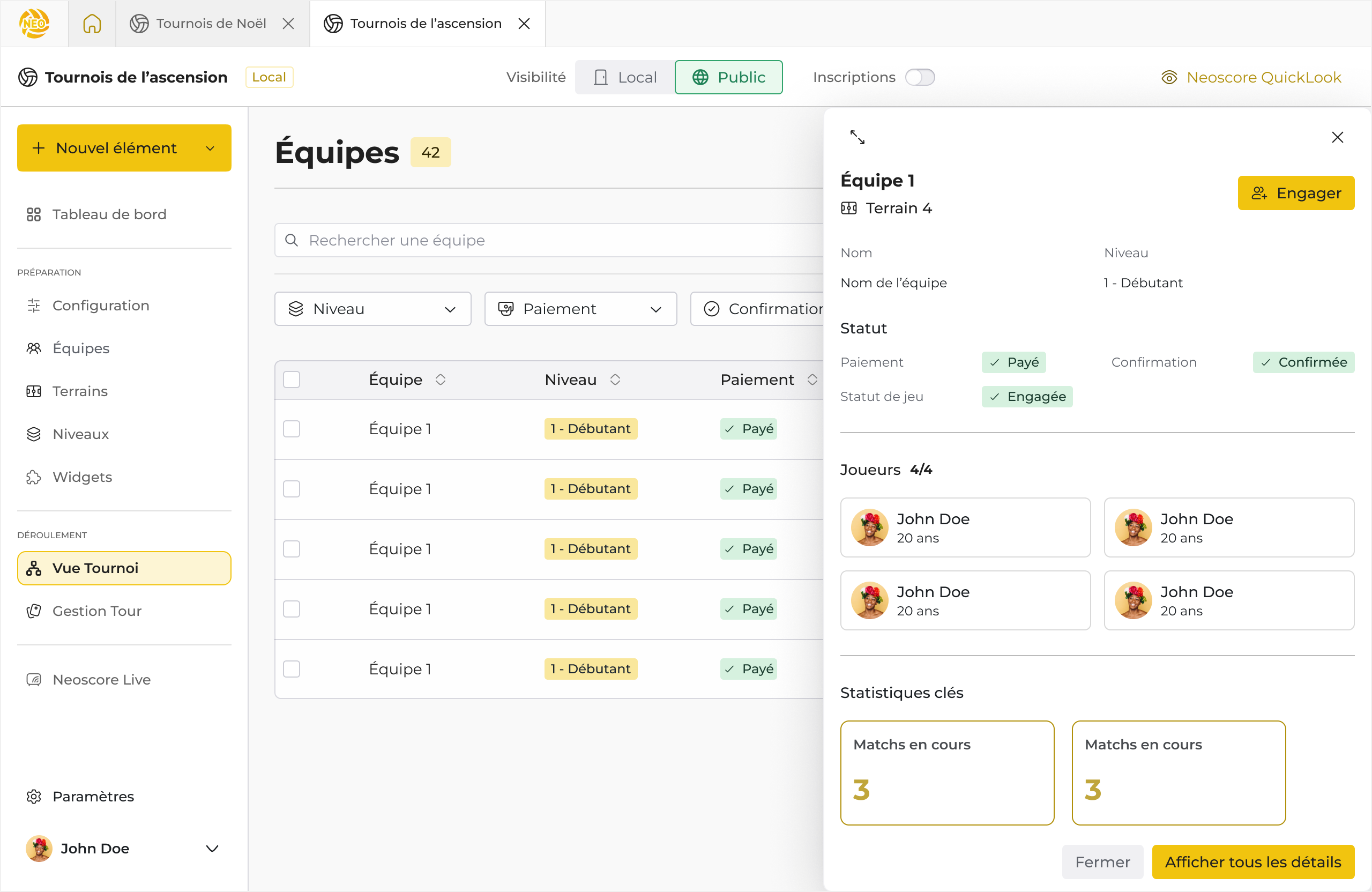This screenshot has height=892, width=1372.
Task: Open Widgets in the sidebar
Action: tap(82, 477)
